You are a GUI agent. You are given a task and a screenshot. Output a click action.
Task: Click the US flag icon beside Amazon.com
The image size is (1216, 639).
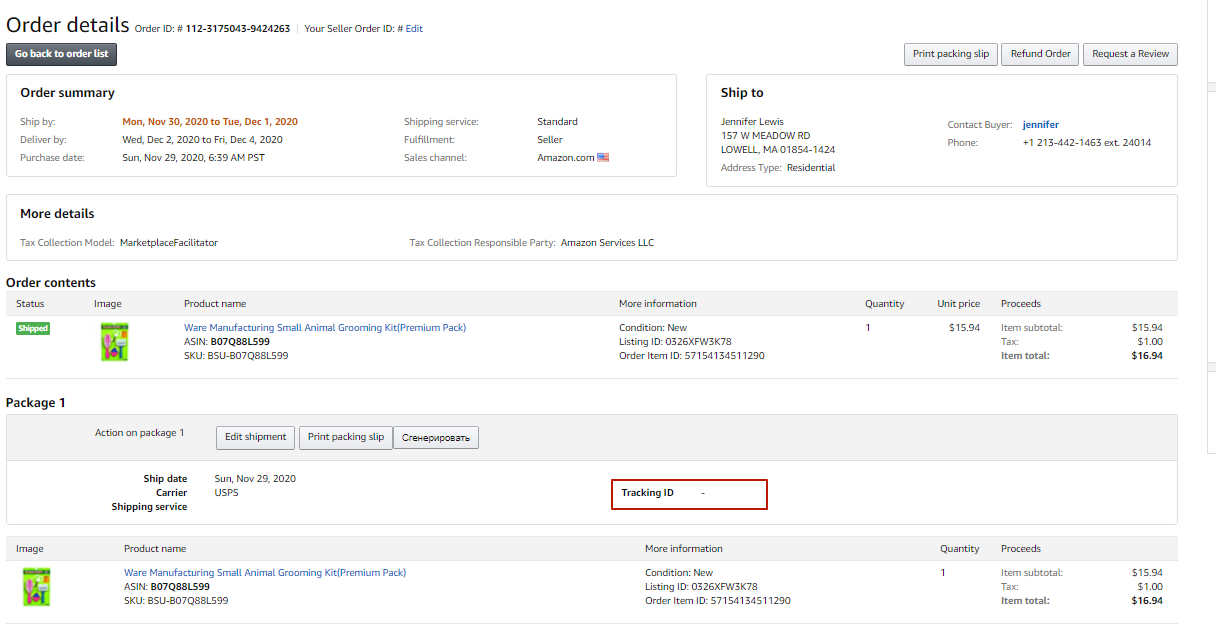603,158
